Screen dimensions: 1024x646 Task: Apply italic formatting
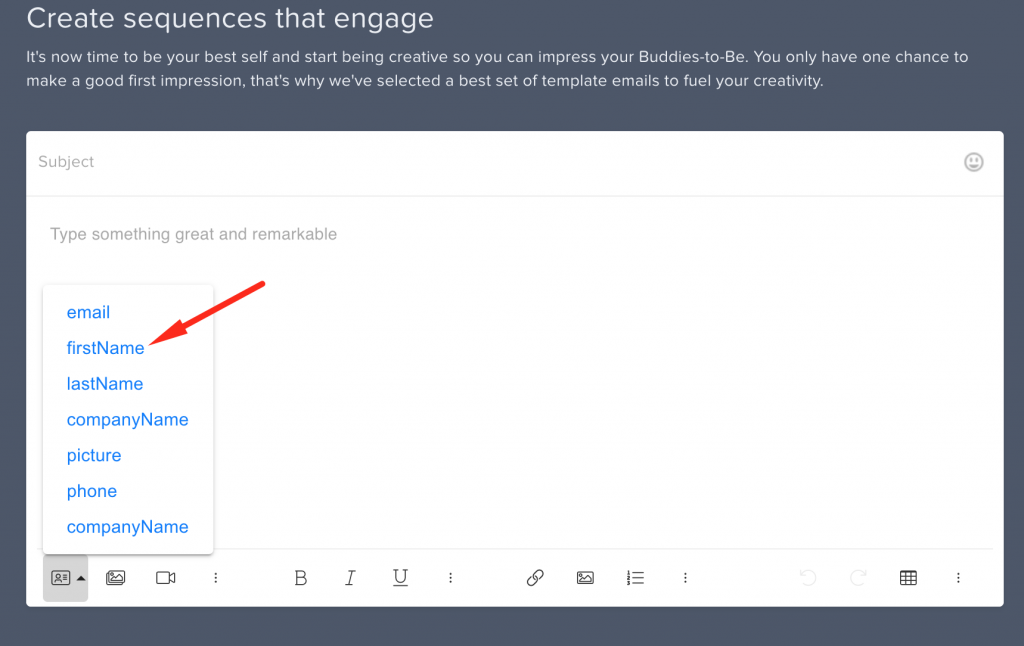click(350, 578)
